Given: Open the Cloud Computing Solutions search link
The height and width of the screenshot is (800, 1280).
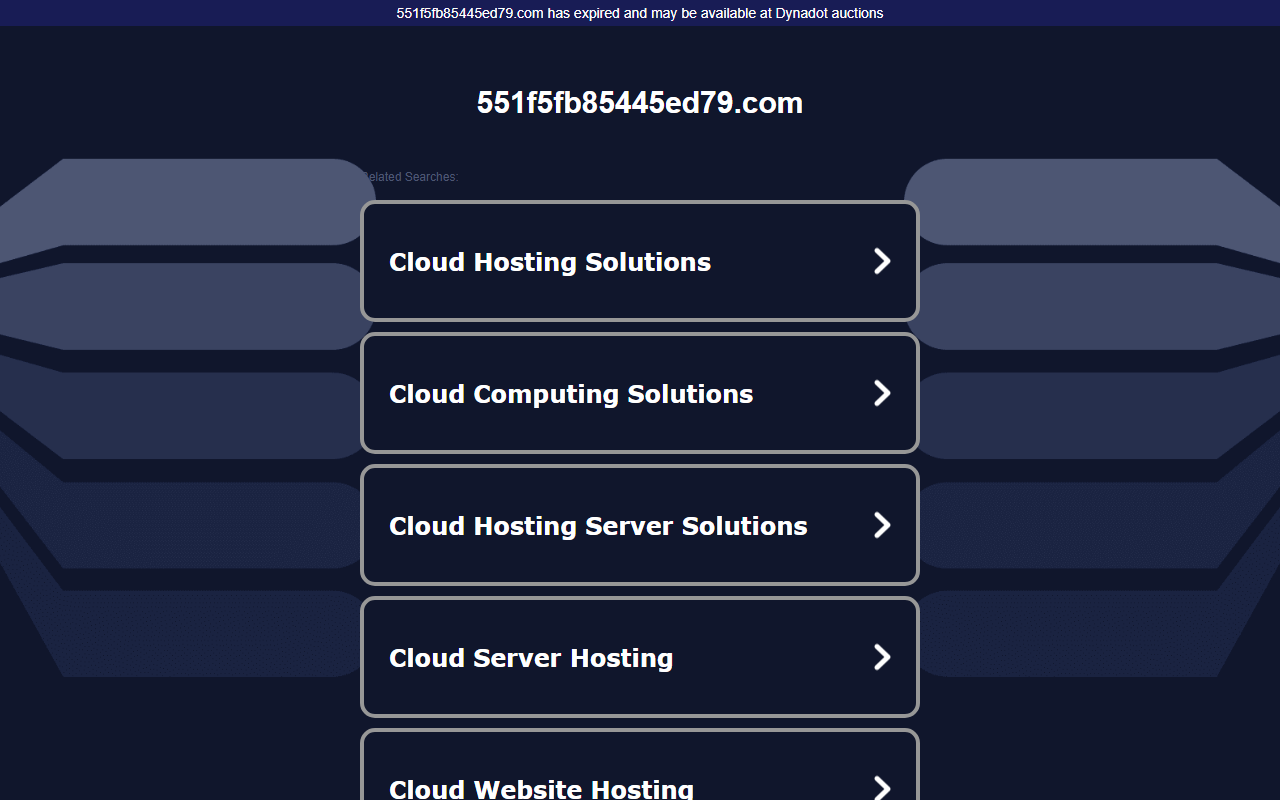Looking at the screenshot, I should (640, 393).
